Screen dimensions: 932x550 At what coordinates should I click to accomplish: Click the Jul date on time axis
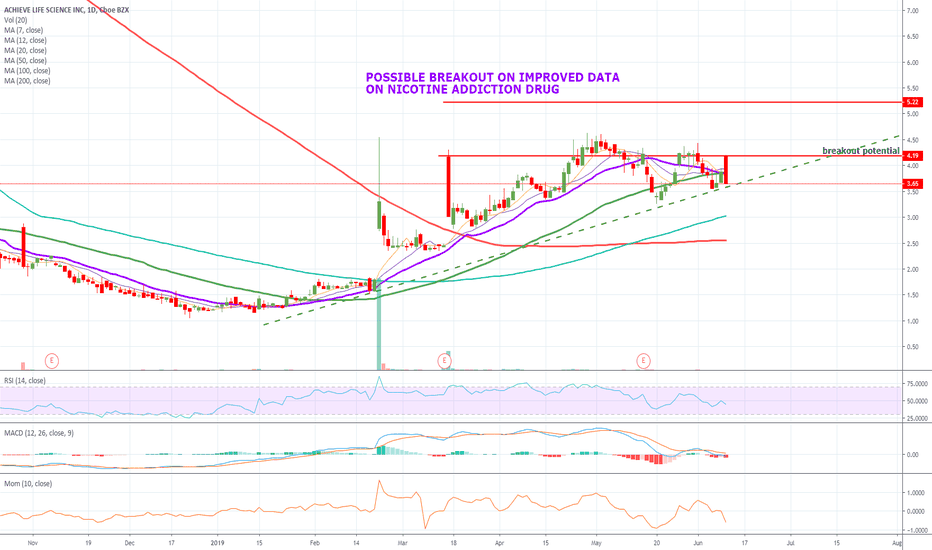[791, 543]
